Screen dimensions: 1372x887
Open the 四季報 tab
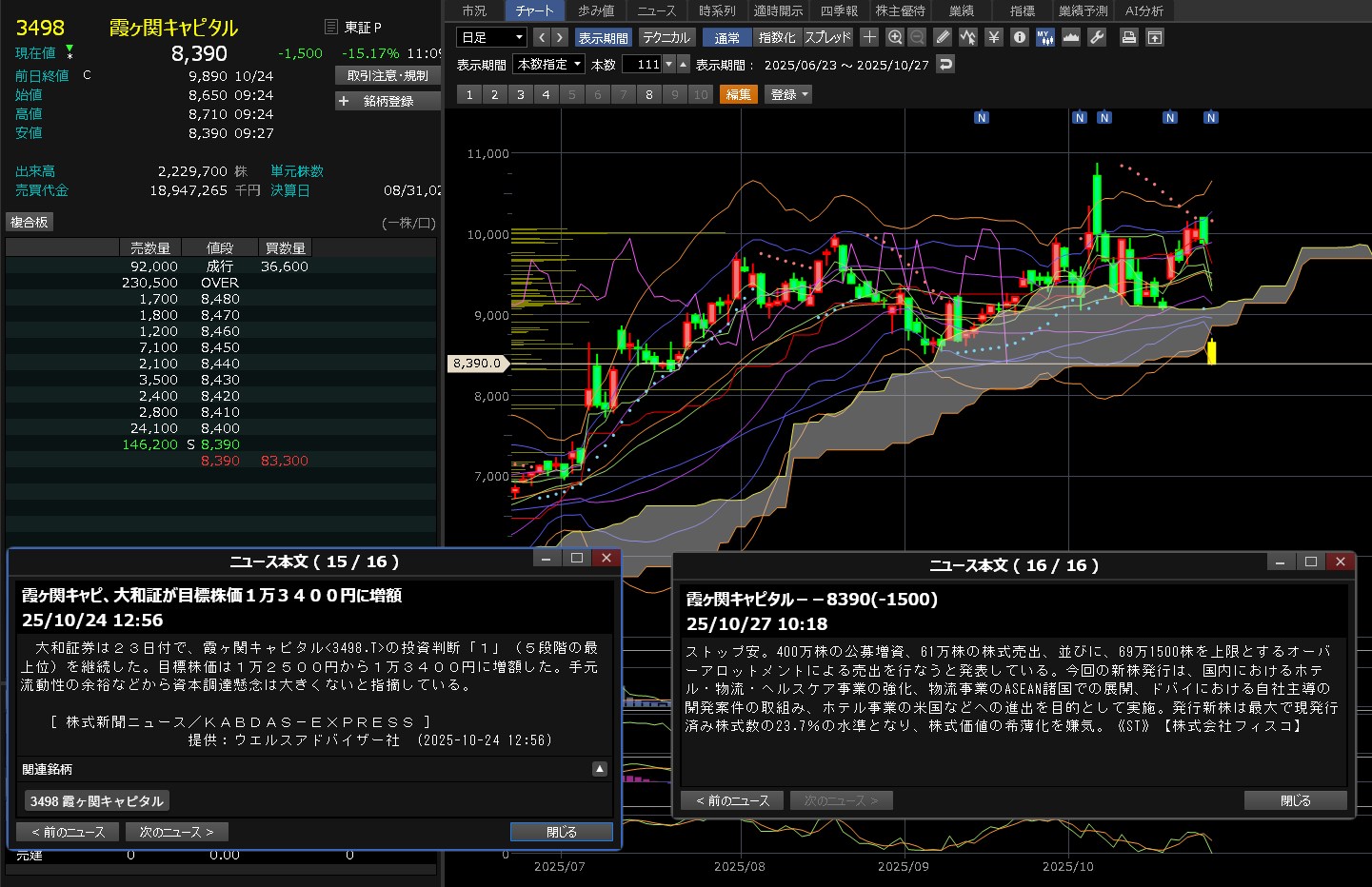click(x=839, y=10)
